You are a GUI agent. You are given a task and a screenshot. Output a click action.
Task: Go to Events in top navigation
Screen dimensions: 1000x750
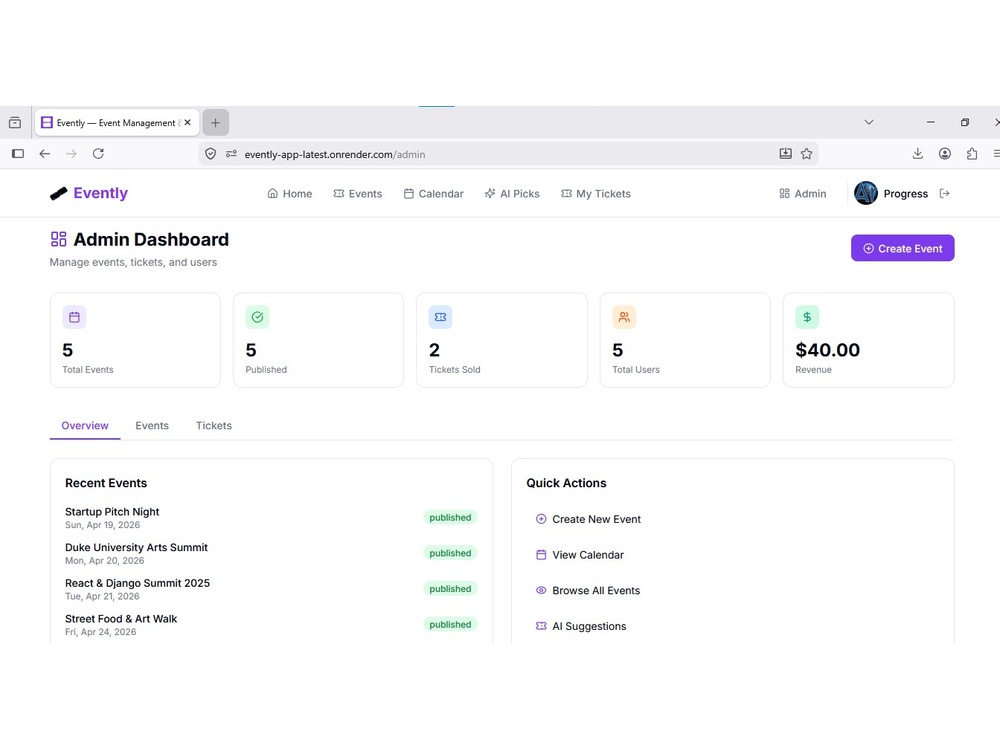point(358,194)
